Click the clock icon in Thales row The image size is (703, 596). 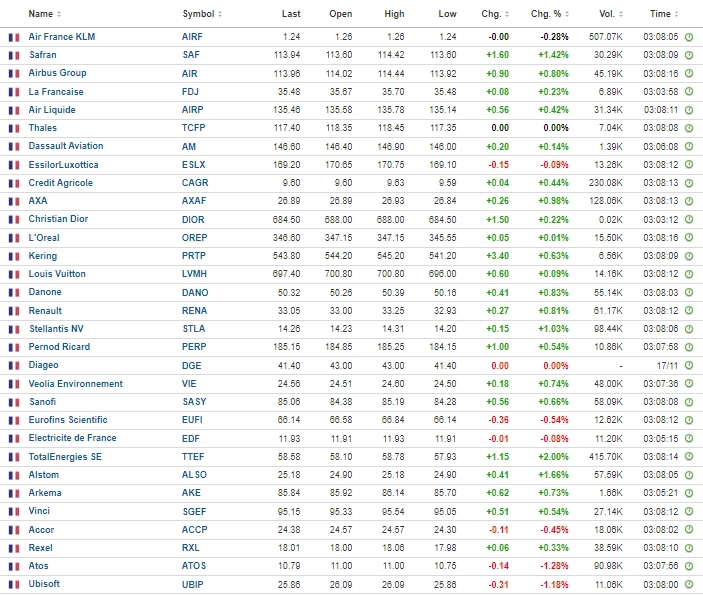click(x=689, y=128)
